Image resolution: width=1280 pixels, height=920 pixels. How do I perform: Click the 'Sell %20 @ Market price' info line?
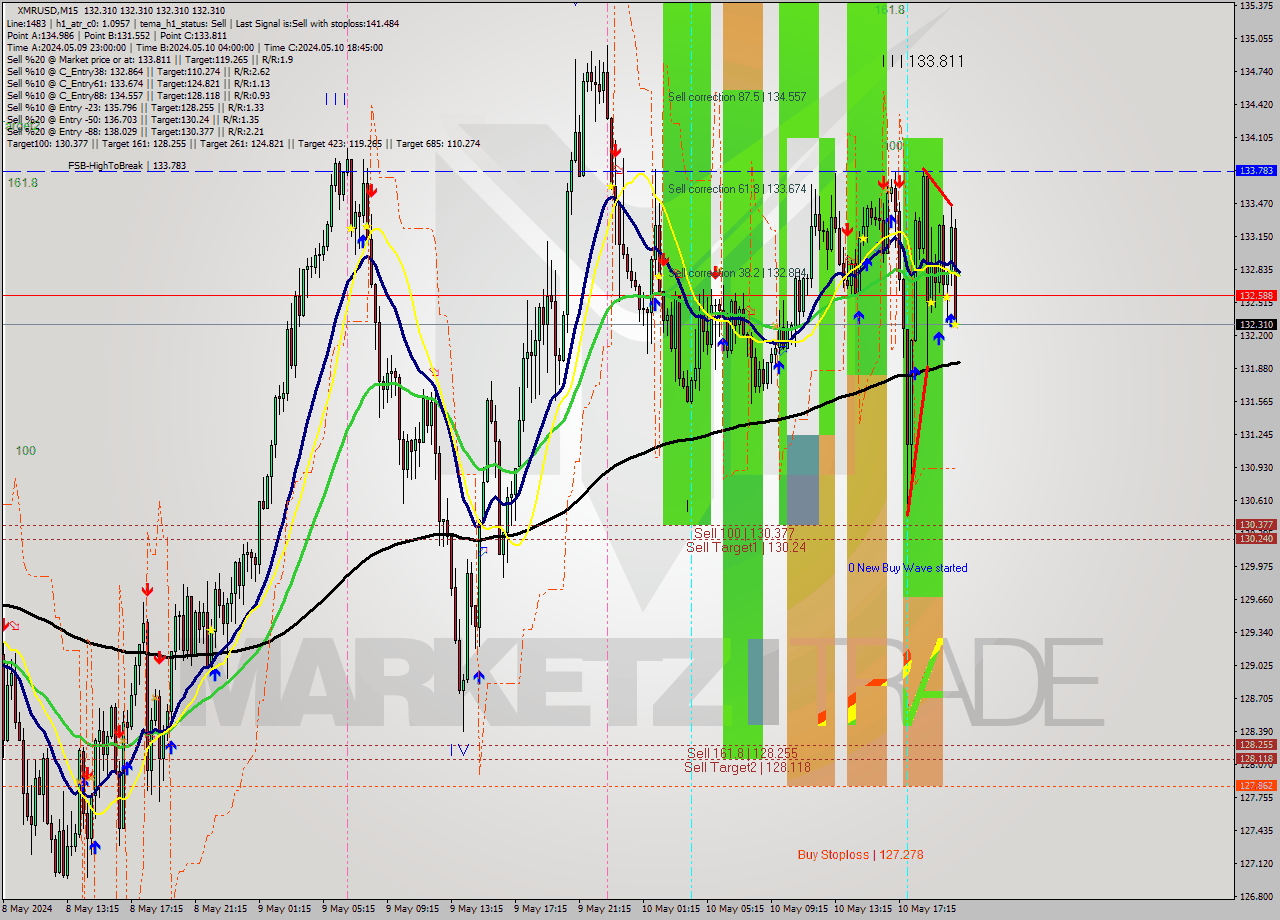[149, 59]
